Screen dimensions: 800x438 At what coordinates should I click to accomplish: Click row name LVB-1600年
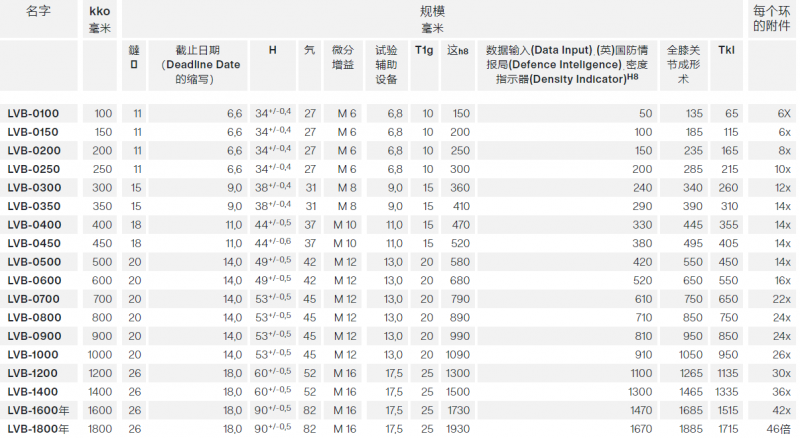tap(38, 410)
